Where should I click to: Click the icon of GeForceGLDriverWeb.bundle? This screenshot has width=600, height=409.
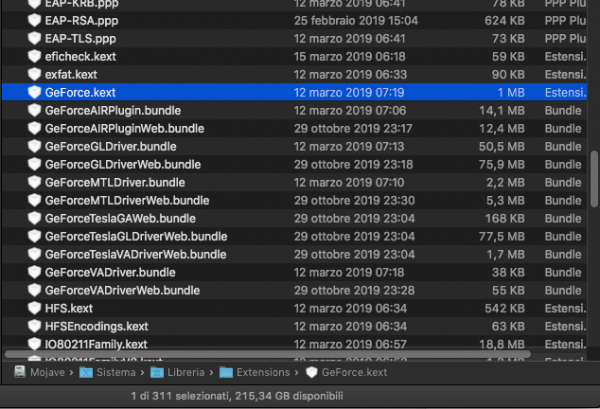(x=34, y=164)
